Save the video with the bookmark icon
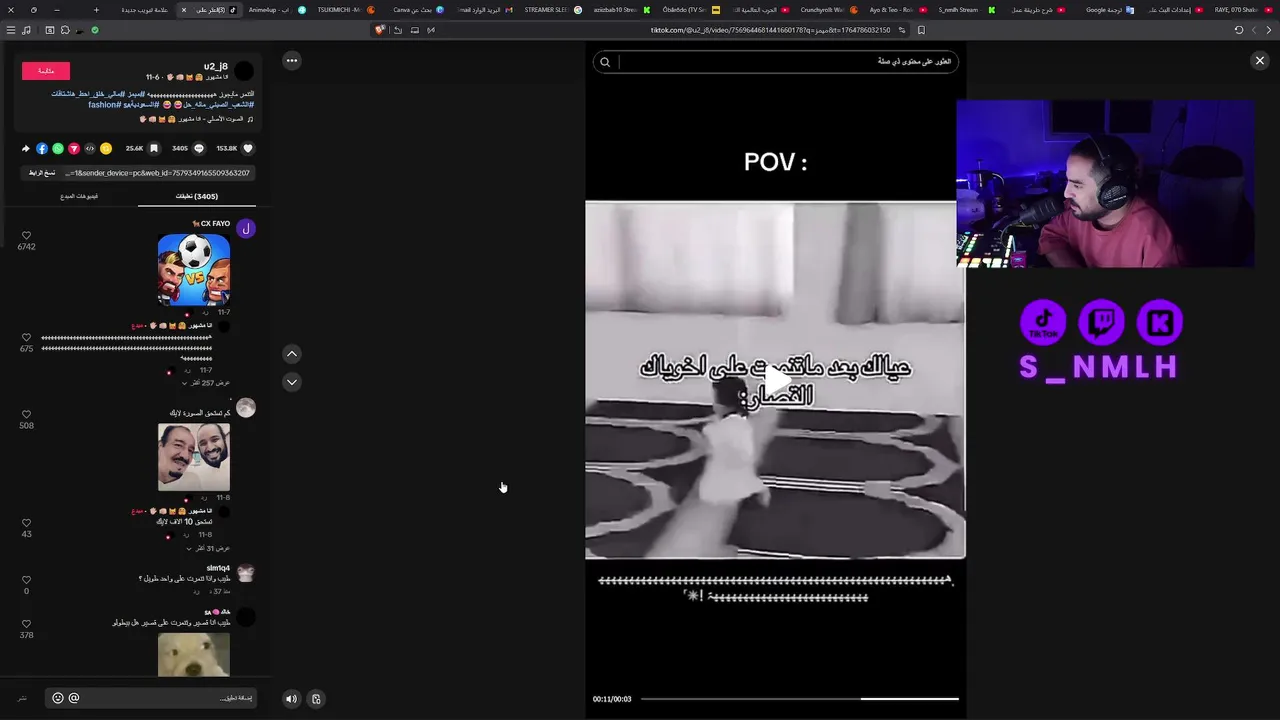 pos(154,148)
